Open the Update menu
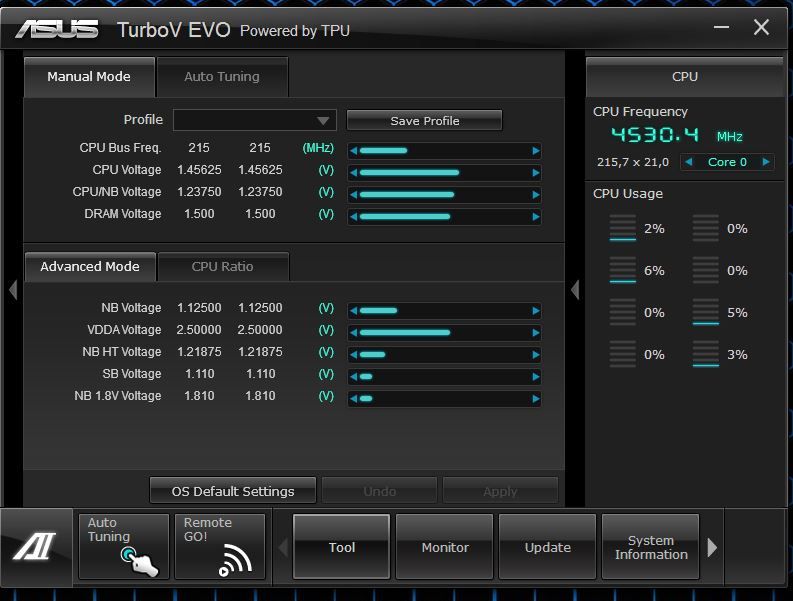The height and width of the screenshot is (601, 793). click(x=547, y=547)
